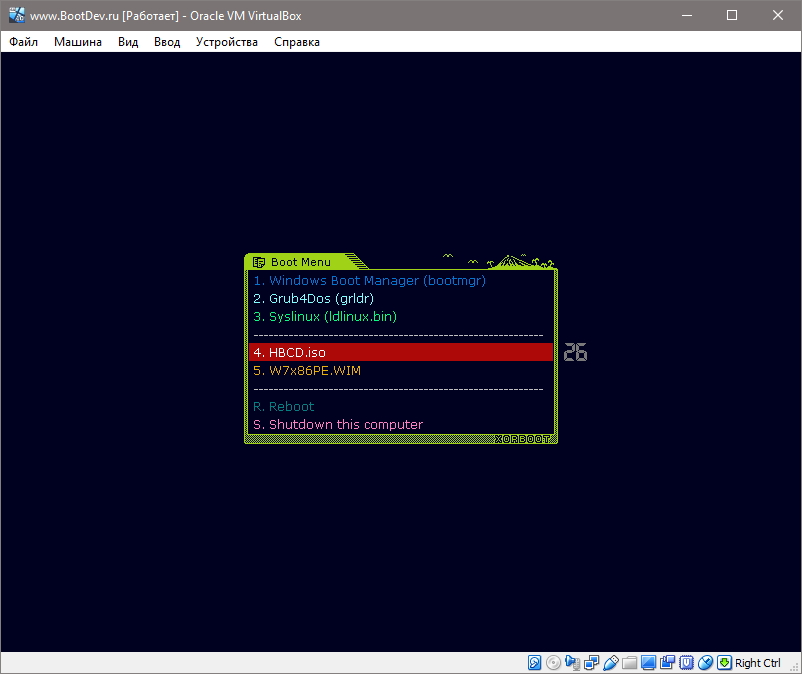Click the VirtualBox icon in the title bar
This screenshot has width=802, height=674.
tap(13, 14)
